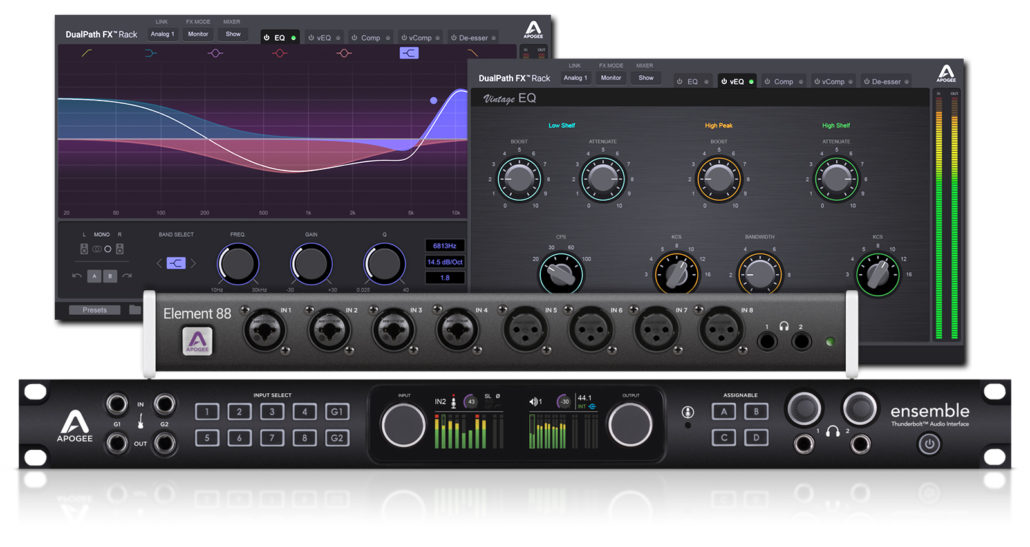Switch to the EQ tab in Vintage EQ window
Image resolution: width=1030 pixels, height=547 pixels.
click(x=692, y=81)
